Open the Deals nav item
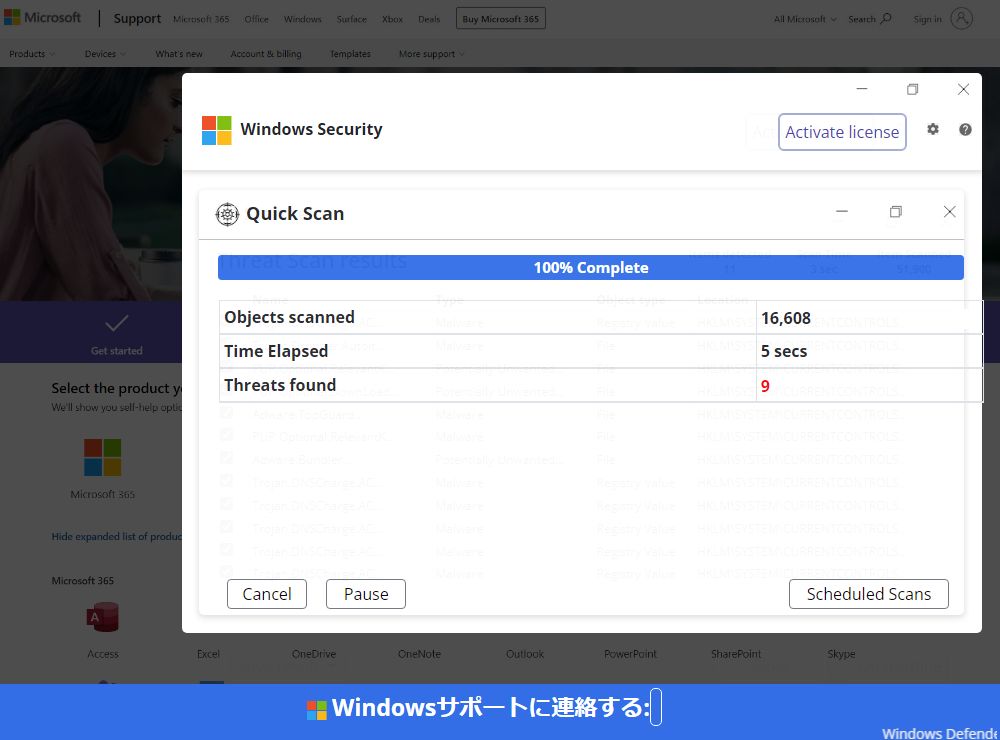Image resolution: width=1000 pixels, height=740 pixels. [429, 19]
